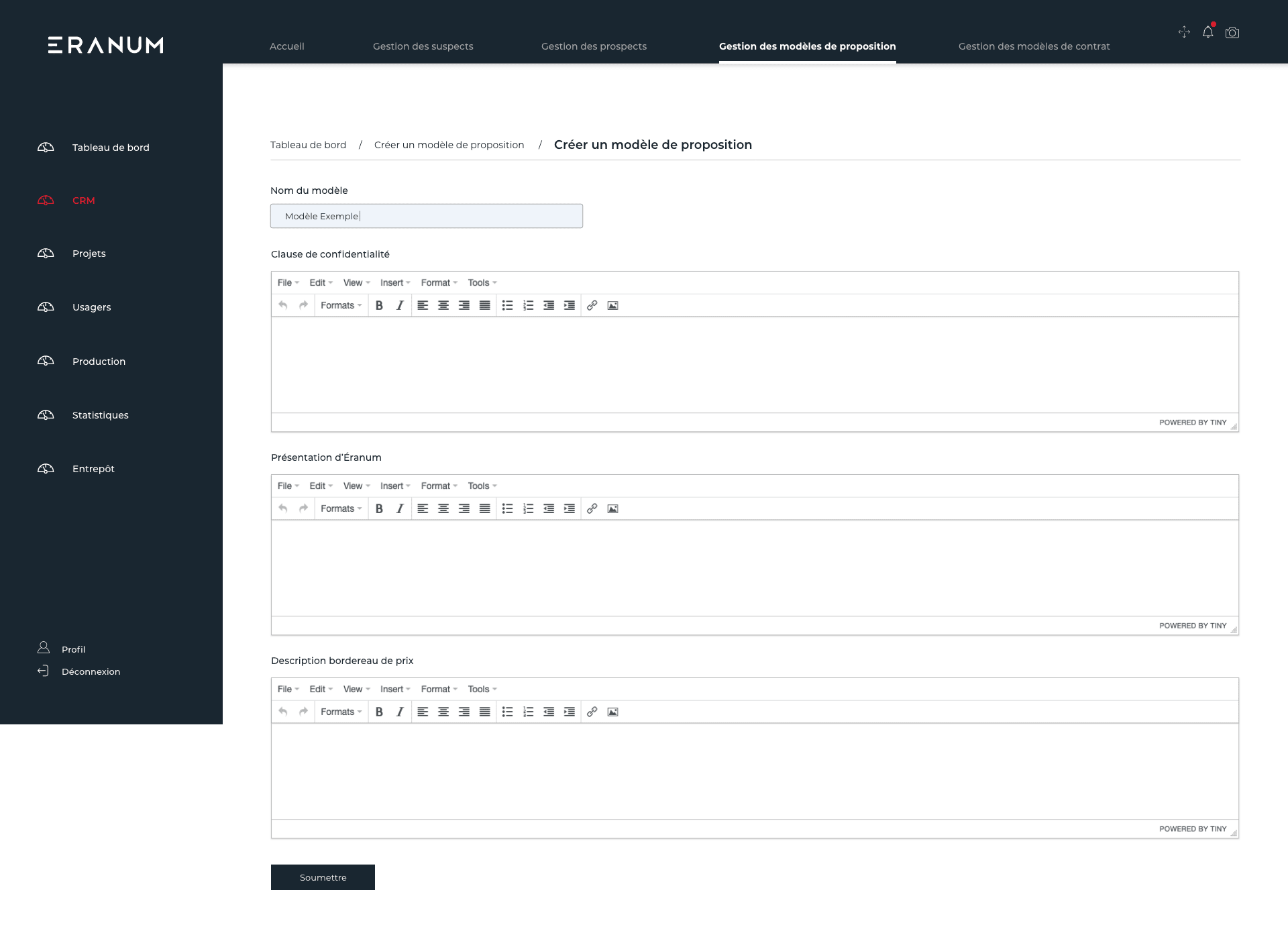
Task: Click the Soumettre button
Action: pyautogui.click(x=323, y=877)
